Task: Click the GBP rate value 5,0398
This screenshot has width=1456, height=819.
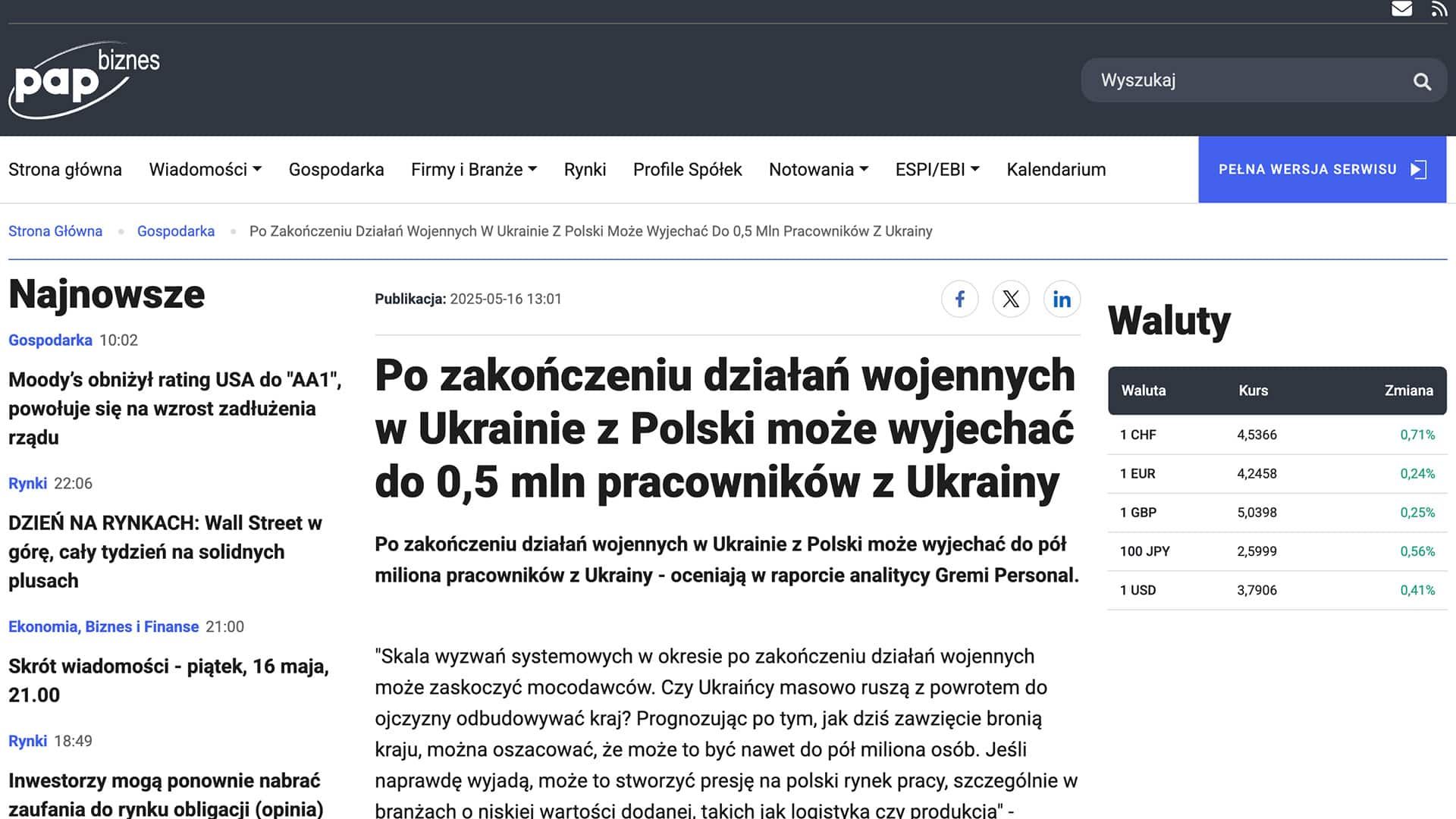Action: pyautogui.click(x=1257, y=513)
